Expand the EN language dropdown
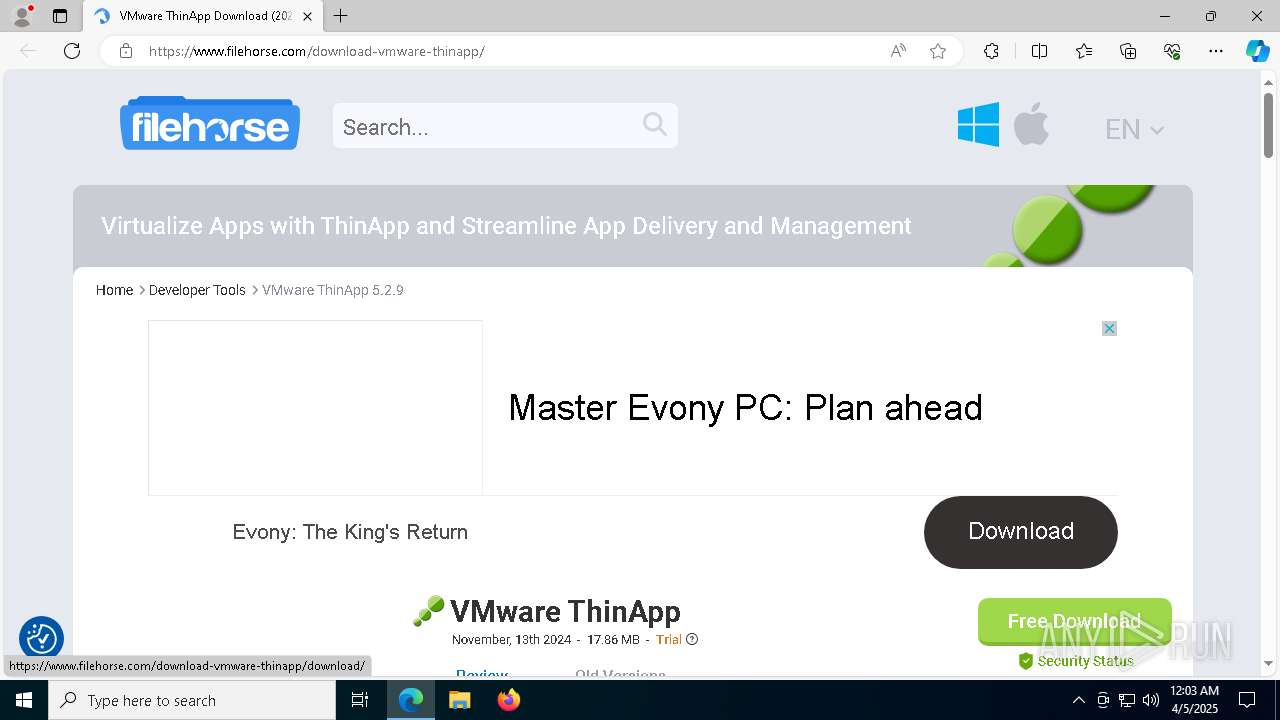The width and height of the screenshot is (1280, 720). tap(1134, 129)
